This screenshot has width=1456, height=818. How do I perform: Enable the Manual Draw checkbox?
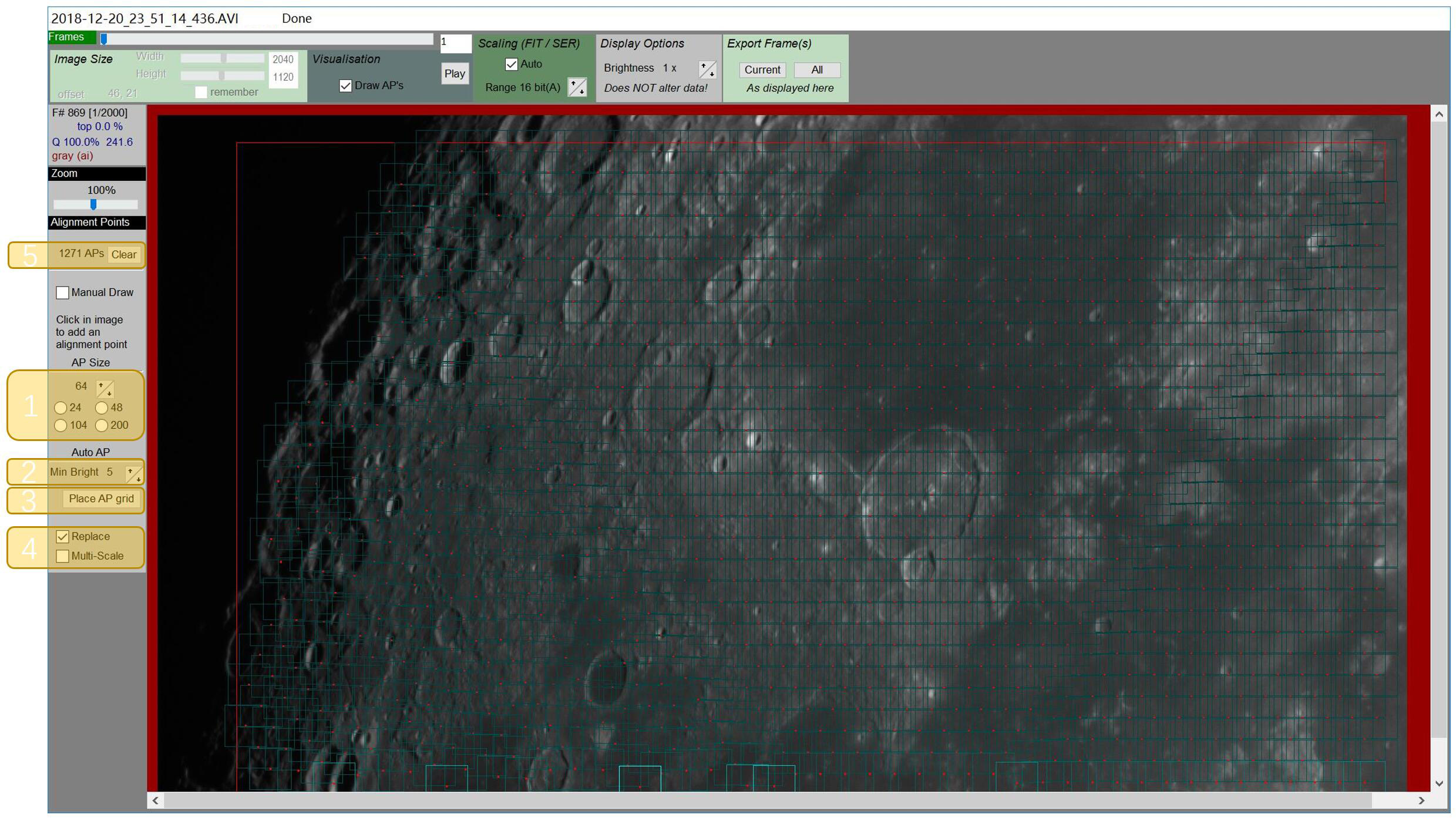pos(62,292)
